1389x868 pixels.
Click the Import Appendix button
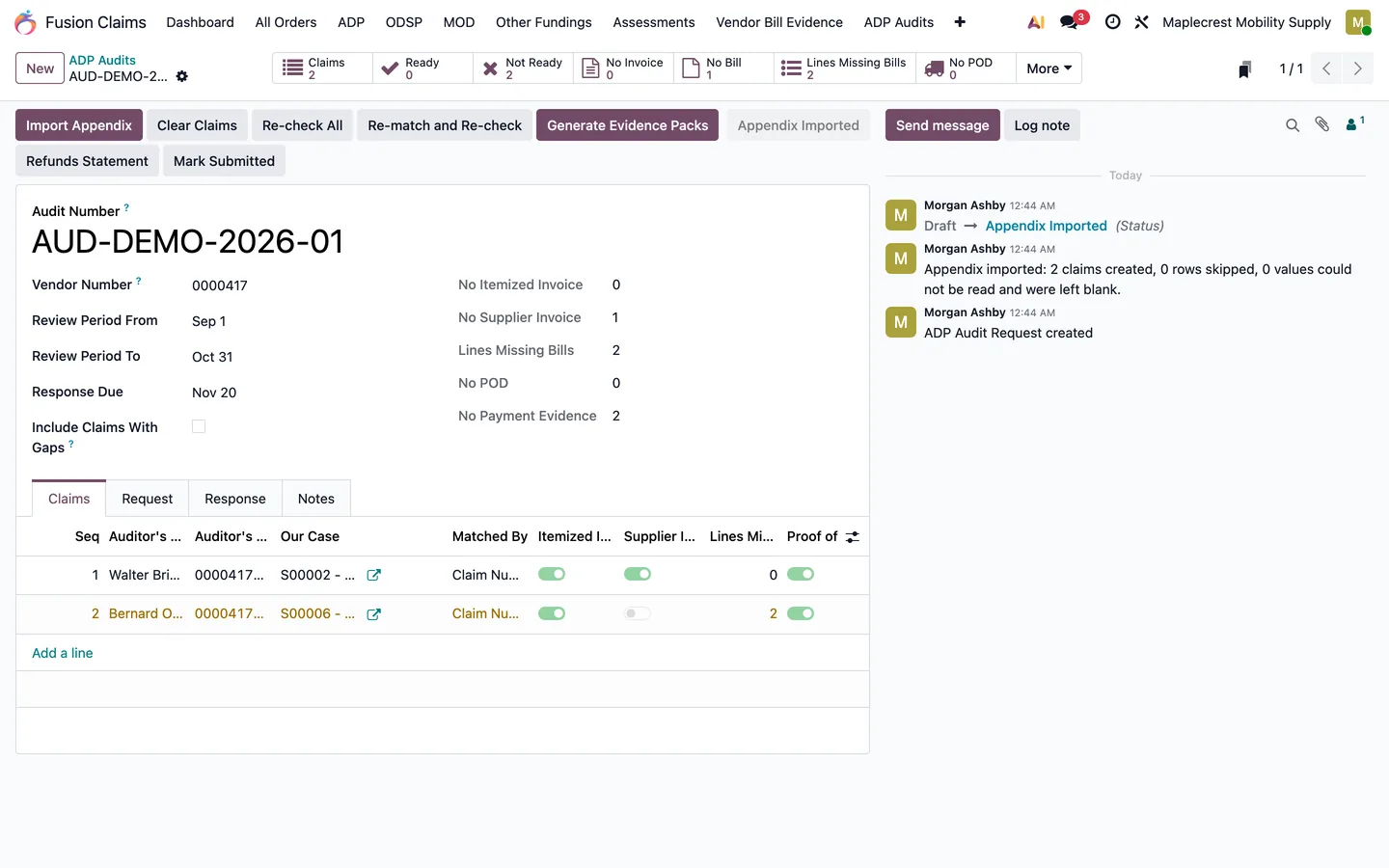(x=79, y=125)
